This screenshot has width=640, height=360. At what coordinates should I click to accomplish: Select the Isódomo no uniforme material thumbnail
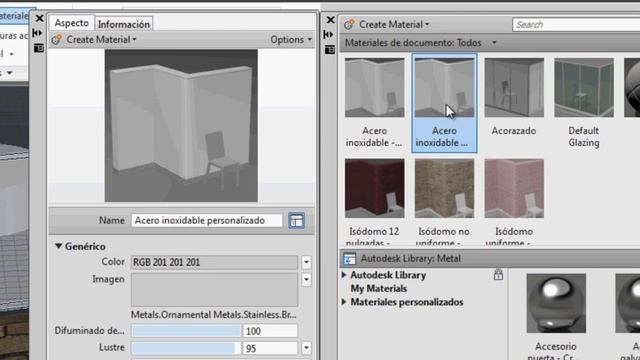pyautogui.click(x=444, y=188)
